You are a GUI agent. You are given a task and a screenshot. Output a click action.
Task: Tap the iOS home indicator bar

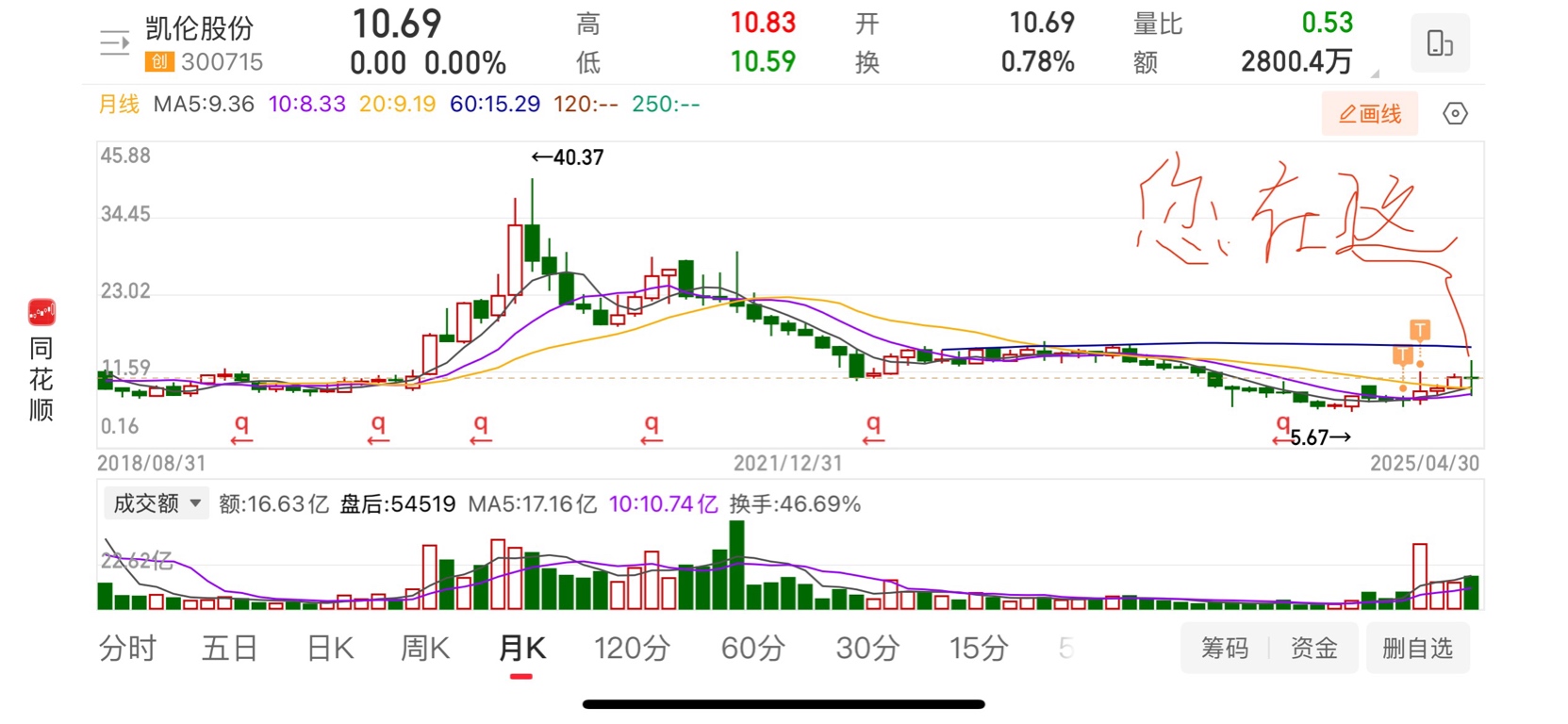(x=784, y=704)
